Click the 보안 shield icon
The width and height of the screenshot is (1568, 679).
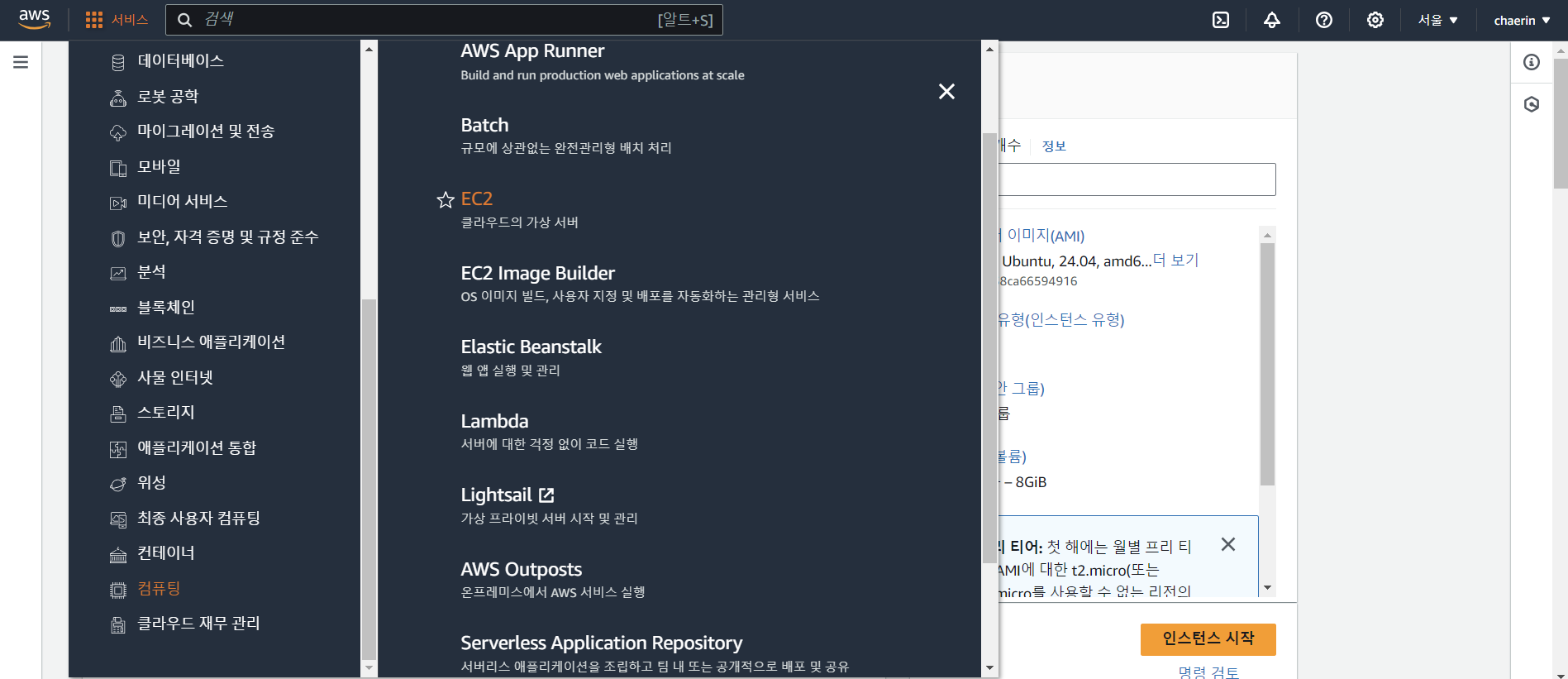pyautogui.click(x=118, y=238)
